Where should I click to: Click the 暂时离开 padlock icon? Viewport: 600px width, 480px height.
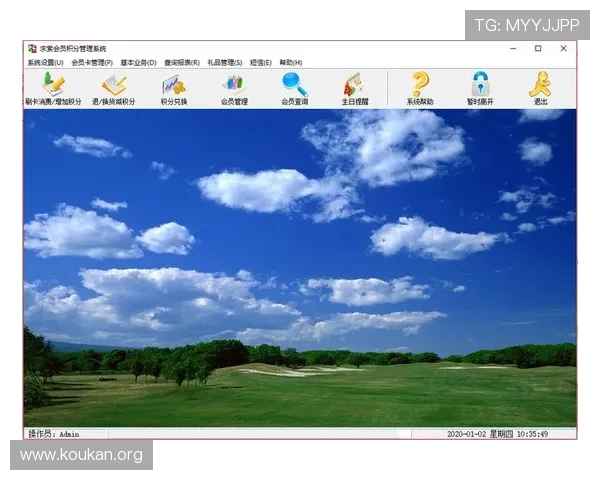click(x=480, y=88)
